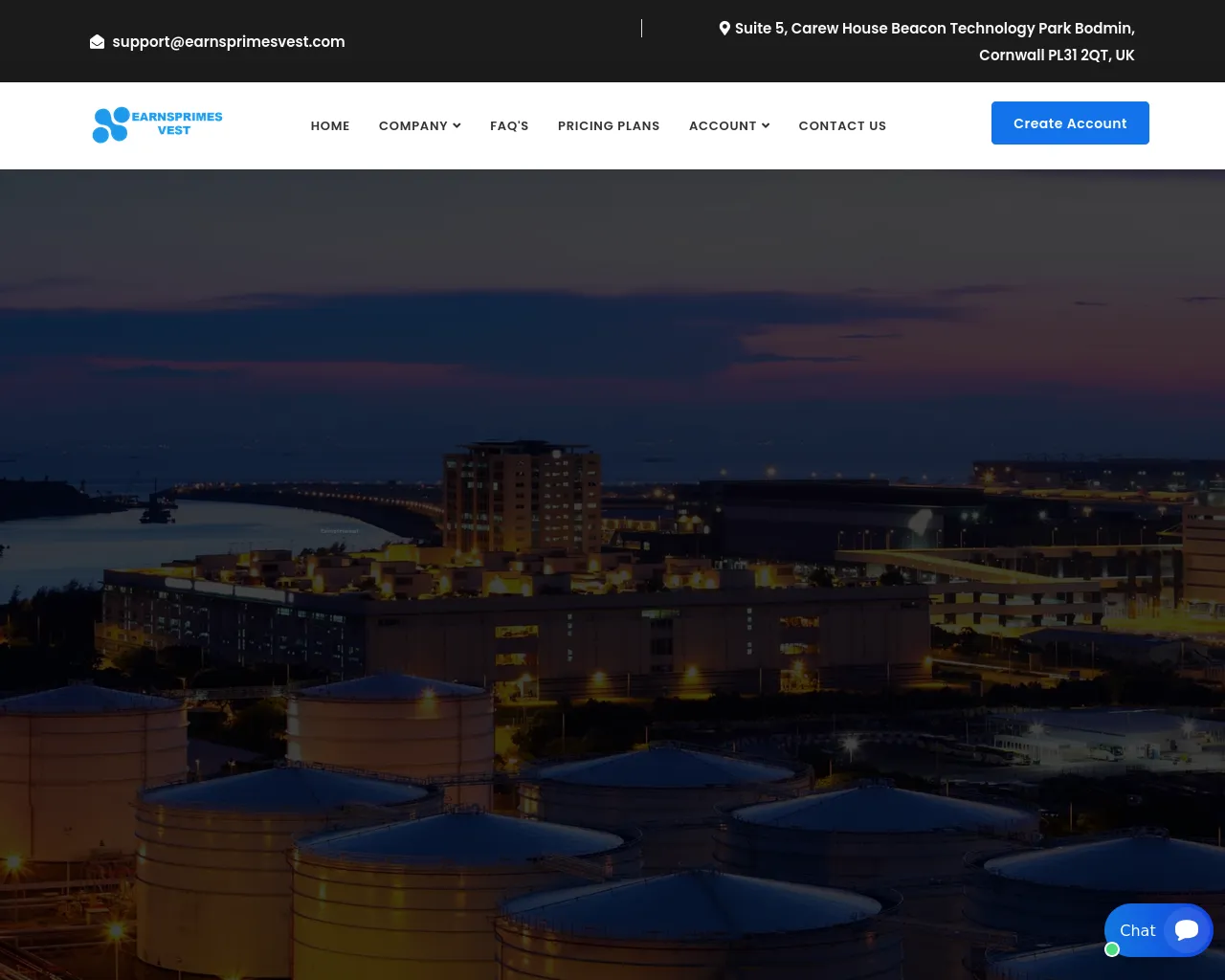Navigate to Pricing Plans
This screenshot has width=1225, height=980.
(x=609, y=125)
